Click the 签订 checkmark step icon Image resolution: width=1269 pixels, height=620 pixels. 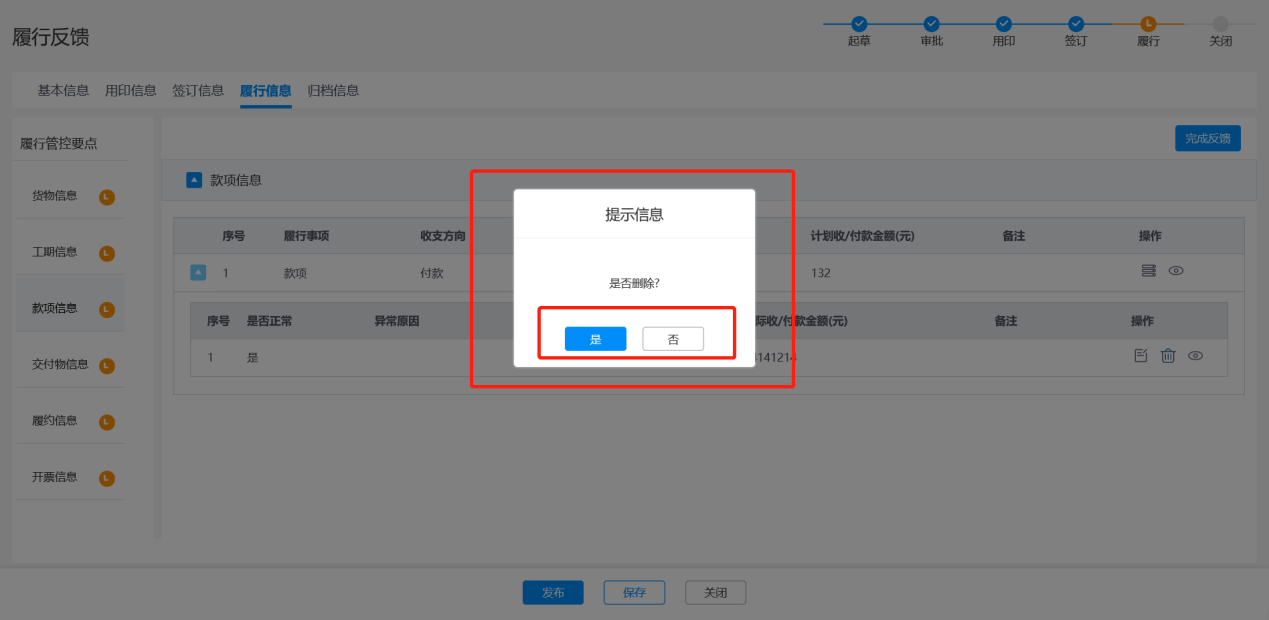[1076, 24]
